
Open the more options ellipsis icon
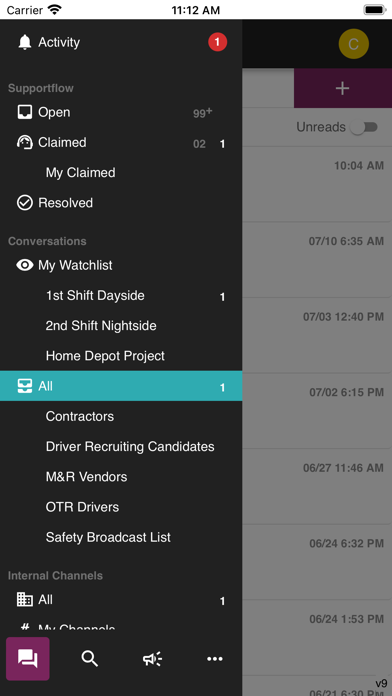(215, 659)
